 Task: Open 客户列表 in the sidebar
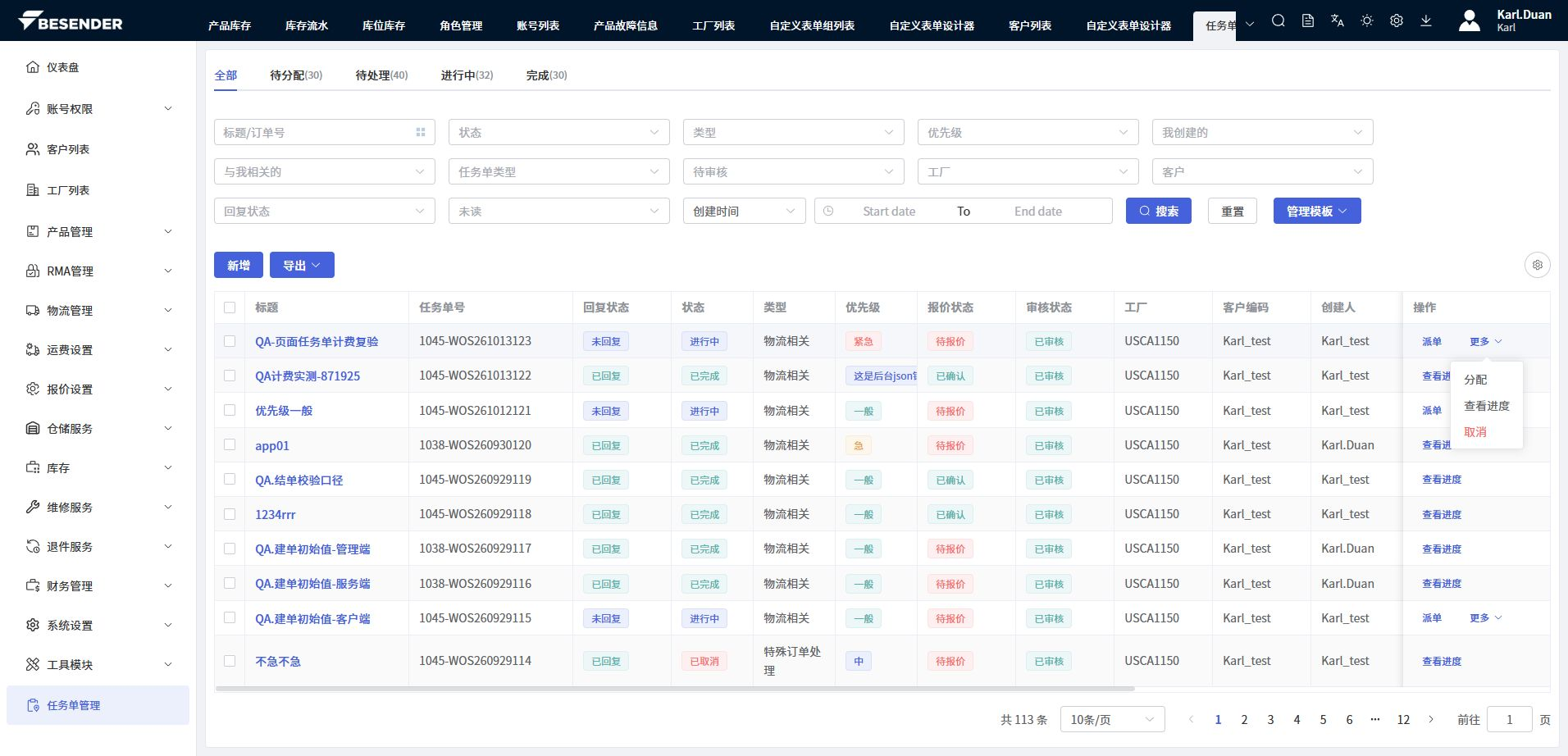point(98,149)
